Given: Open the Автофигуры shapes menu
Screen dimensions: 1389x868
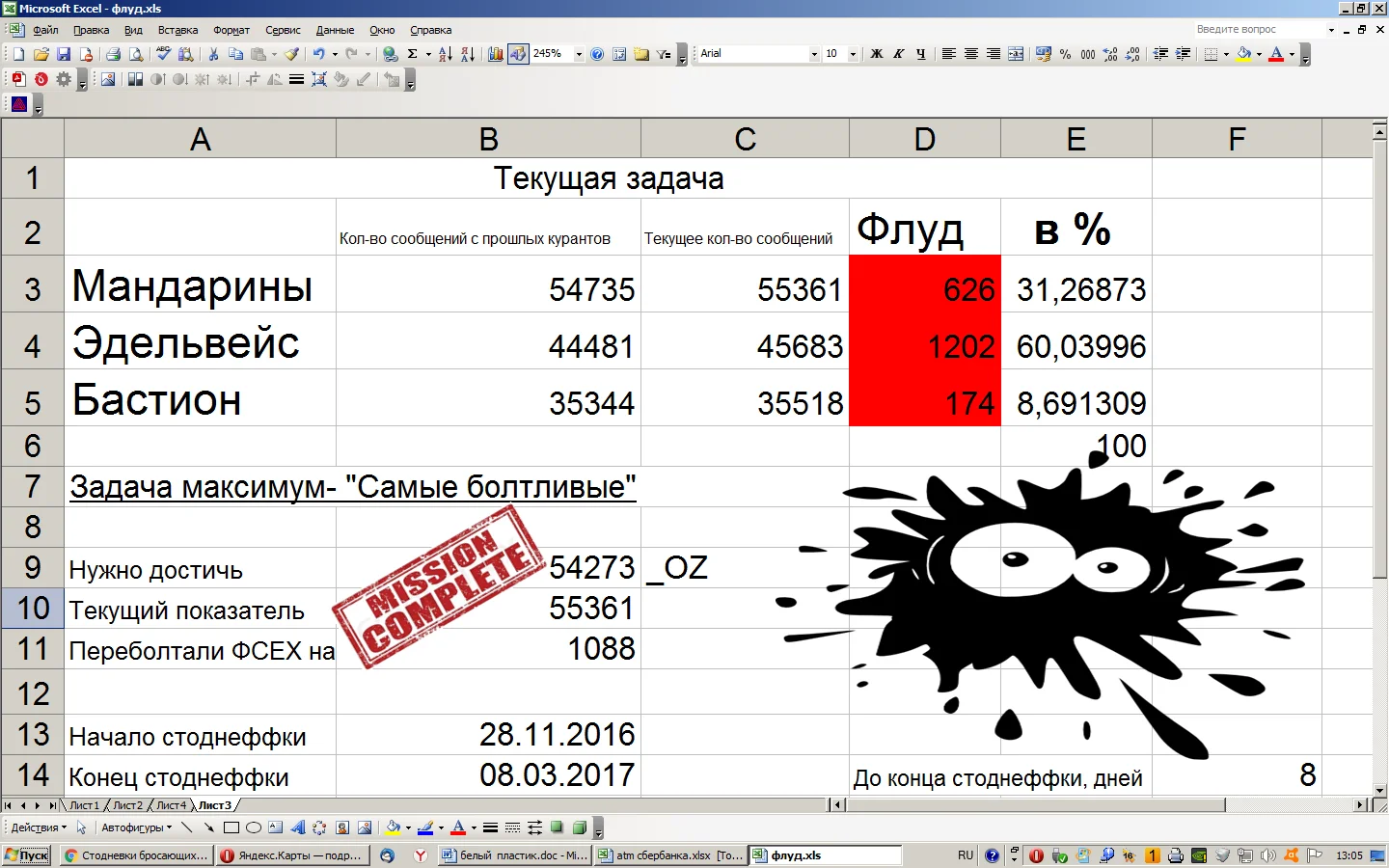Looking at the screenshot, I should (x=137, y=827).
